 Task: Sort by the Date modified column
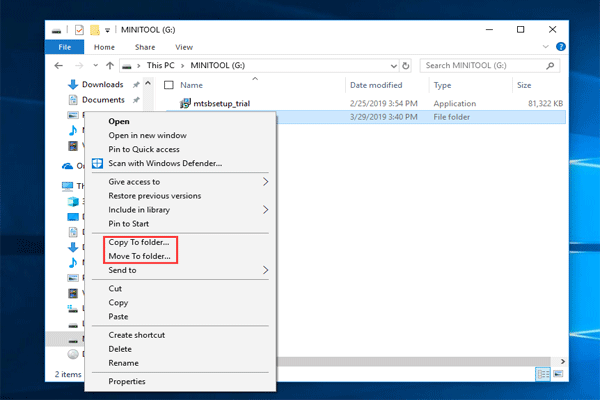coord(376,85)
